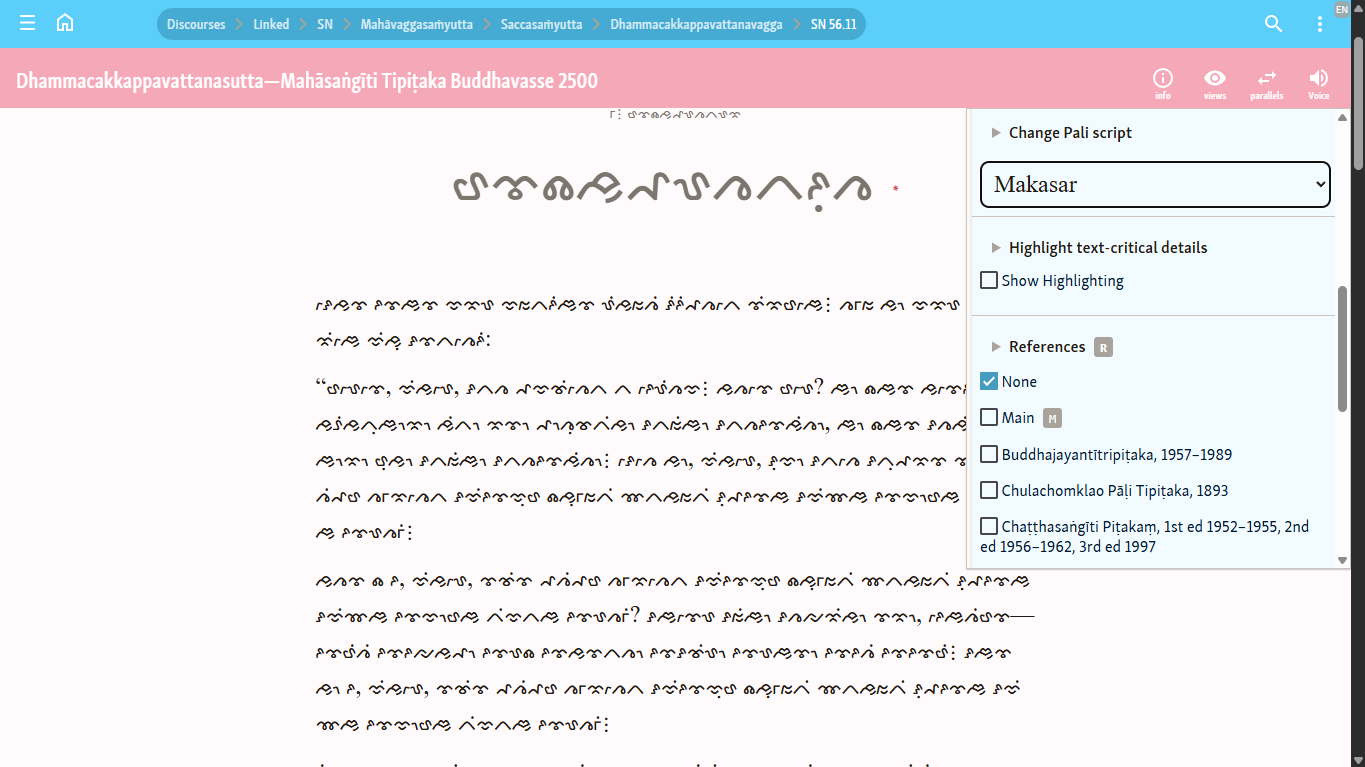This screenshot has width=1365, height=767.
Task: Expand Change Pali script details
Action: pos(996,133)
